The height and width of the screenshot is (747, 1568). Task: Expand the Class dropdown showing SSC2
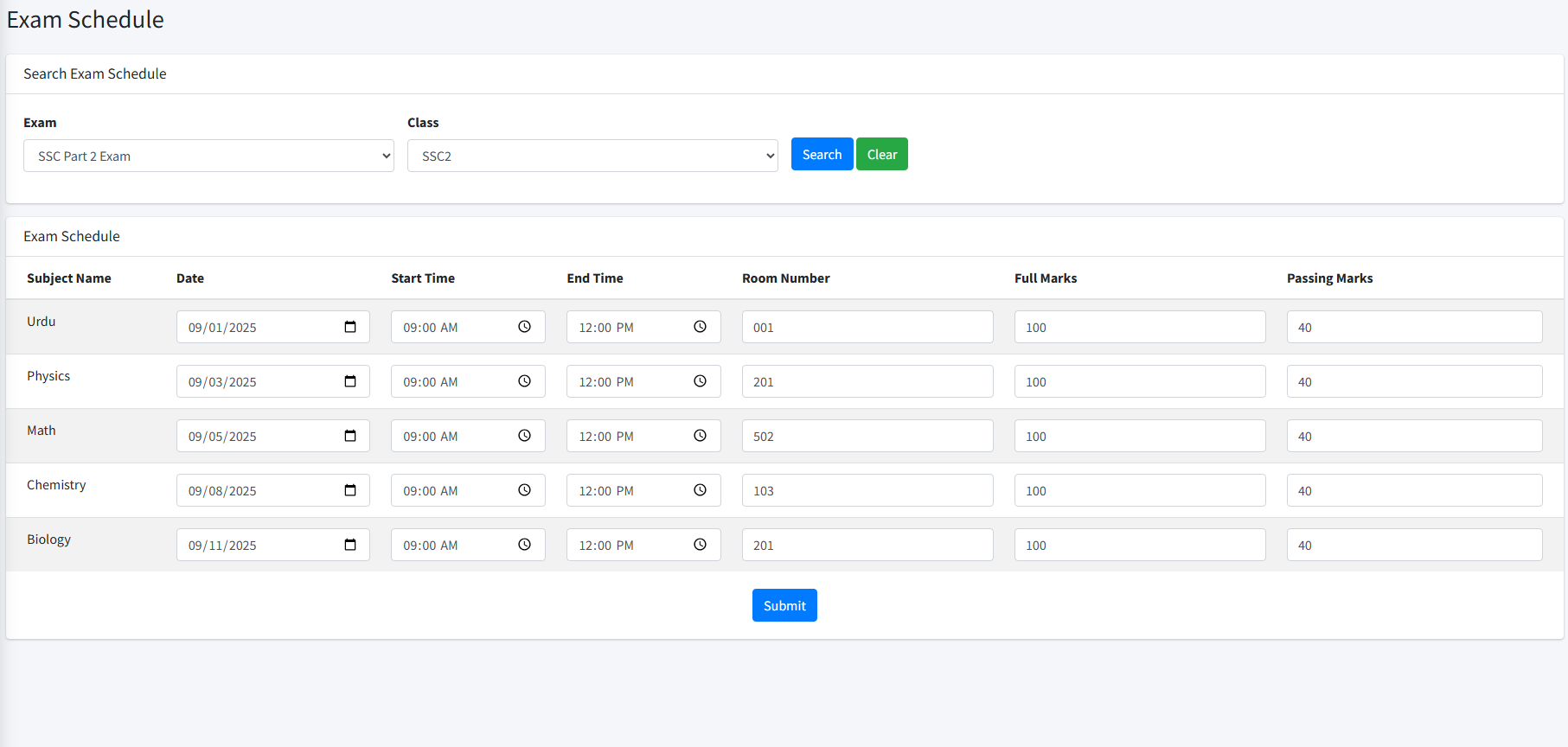[x=592, y=156]
